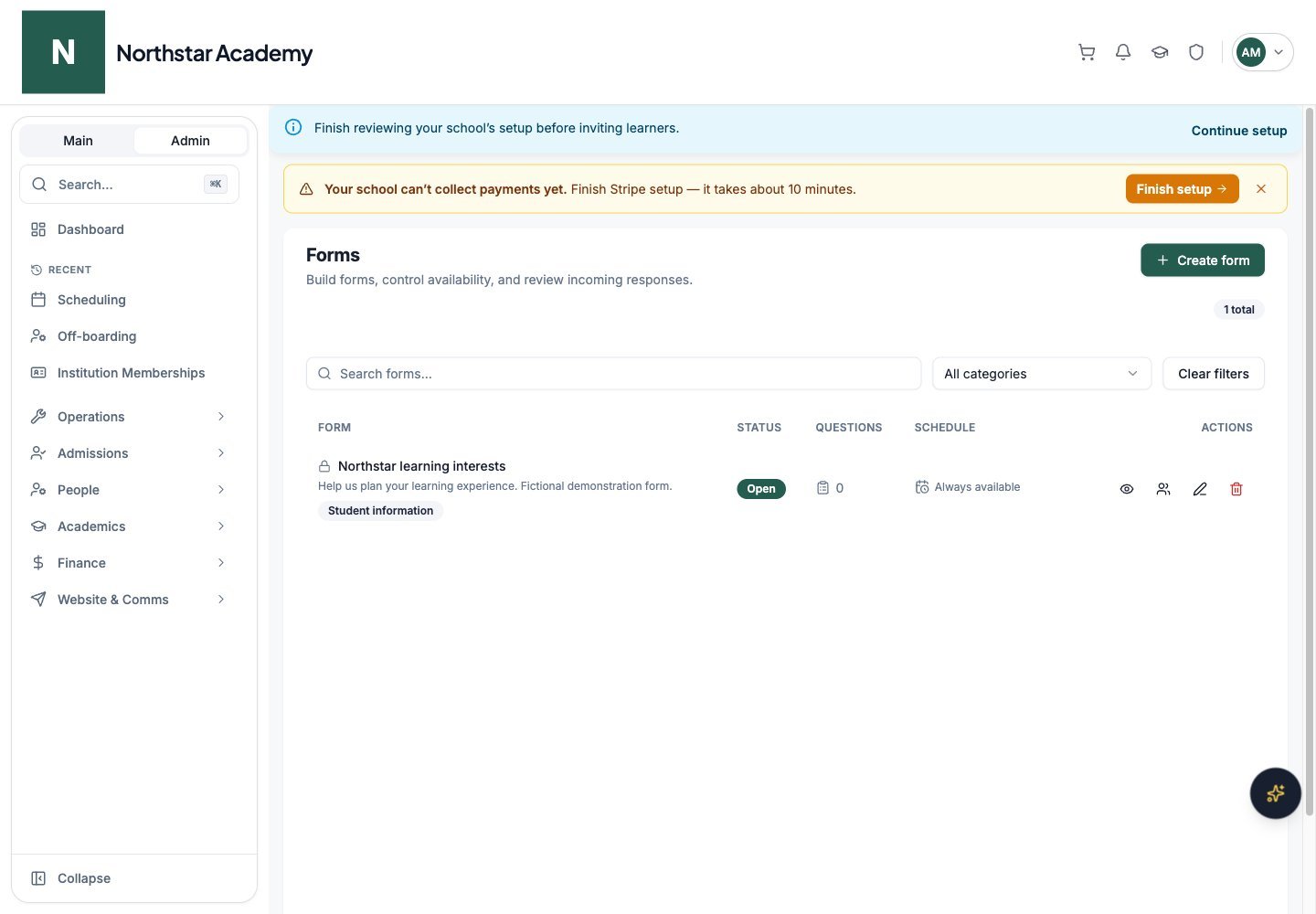Focus the sidebar Search field
The height and width of the screenshot is (914, 1316).
pyautogui.click(x=129, y=185)
